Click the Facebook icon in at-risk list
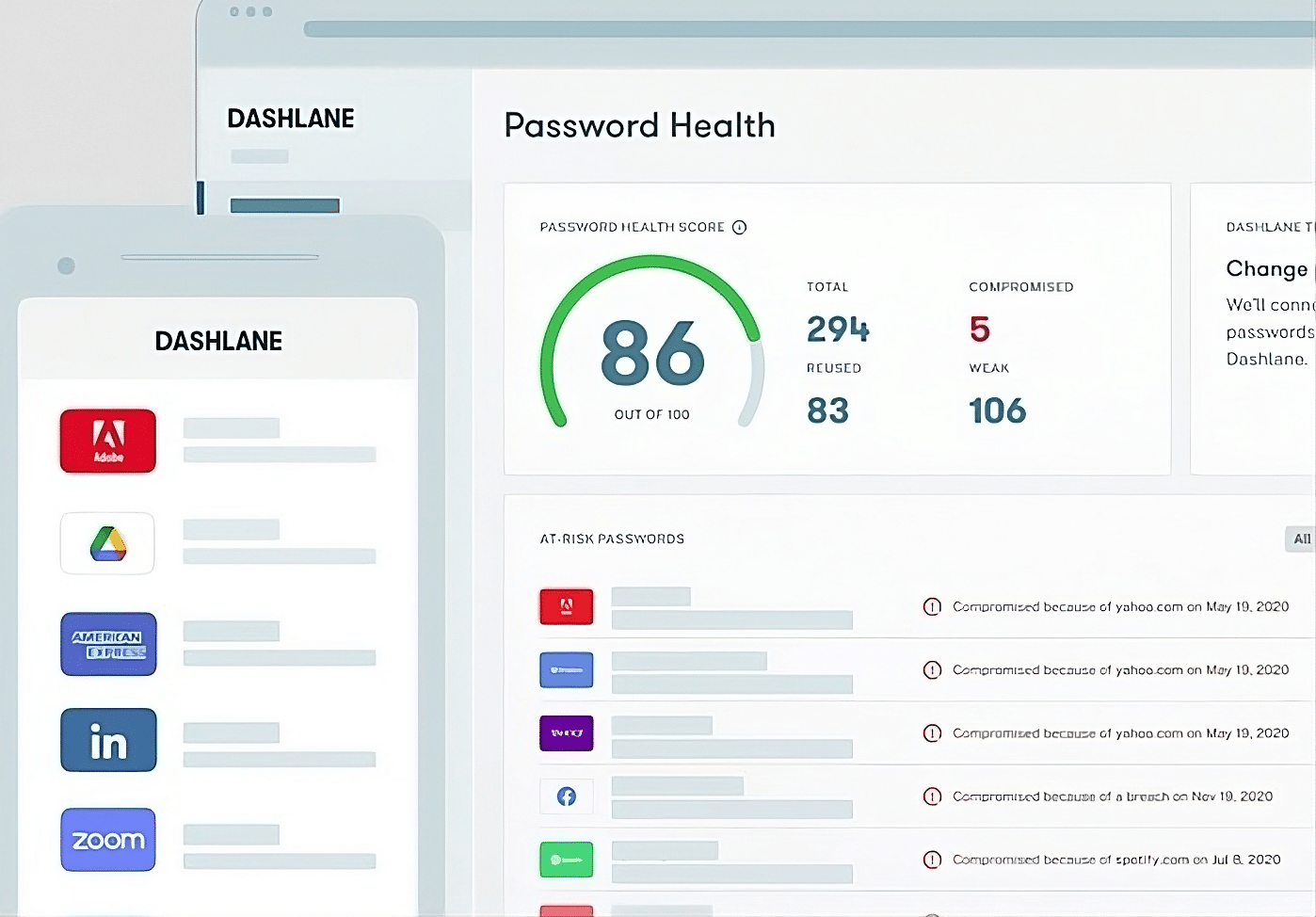The height and width of the screenshot is (917, 1316). (x=567, y=796)
